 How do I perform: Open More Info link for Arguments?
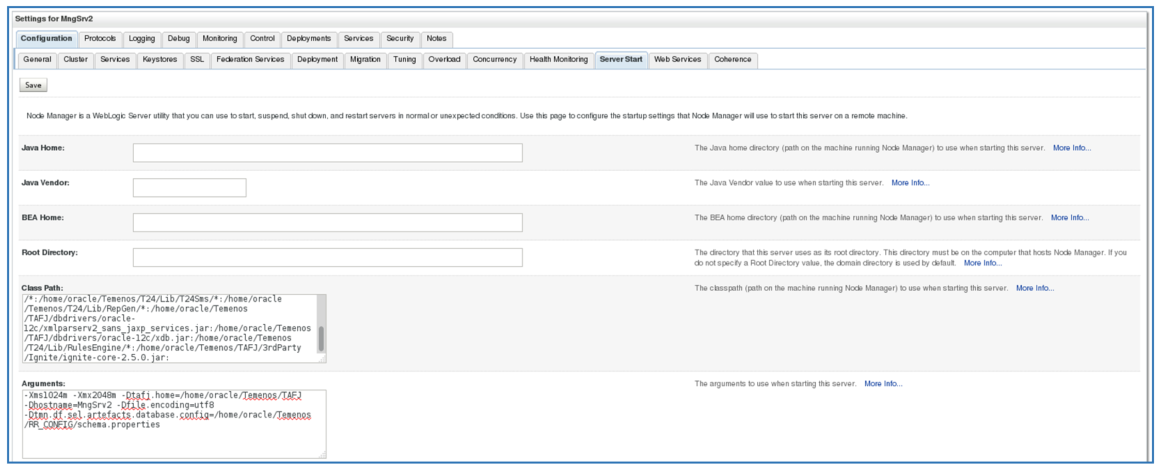tap(883, 384)
